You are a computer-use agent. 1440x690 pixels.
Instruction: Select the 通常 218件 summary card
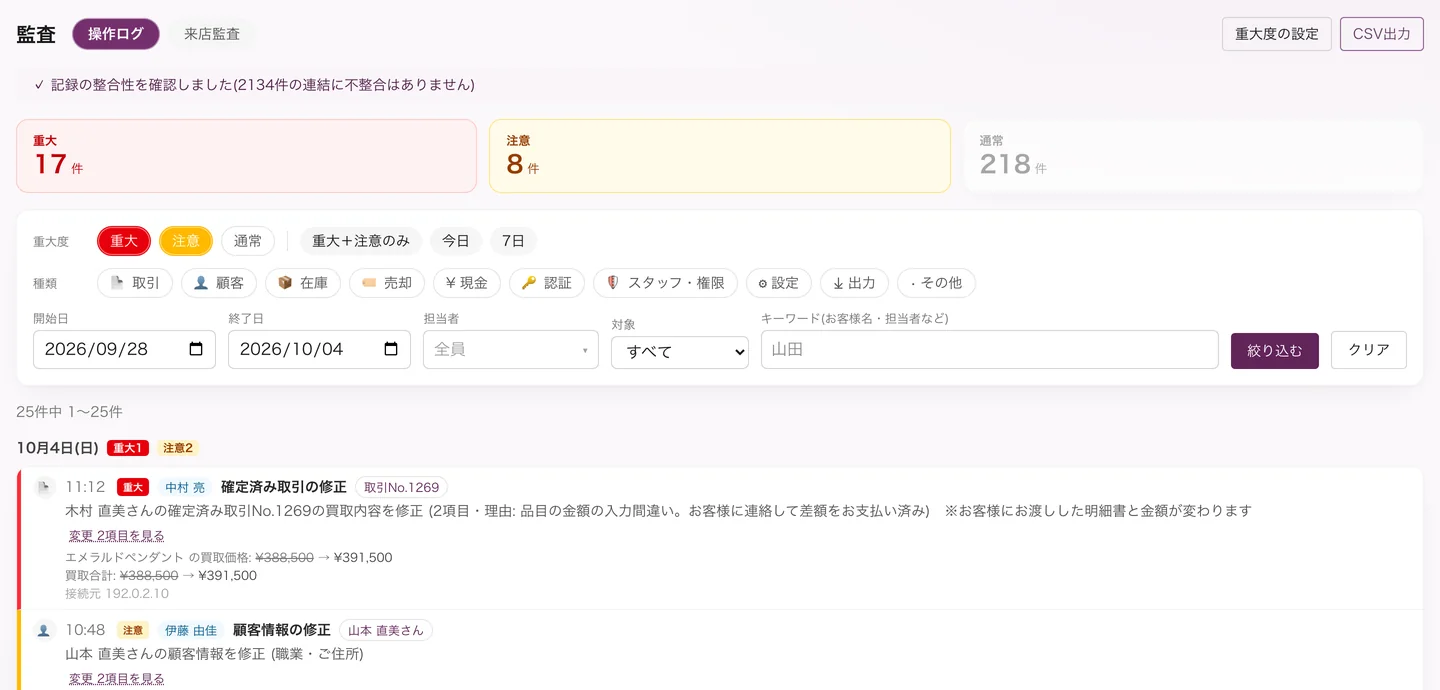[1193, 156]
